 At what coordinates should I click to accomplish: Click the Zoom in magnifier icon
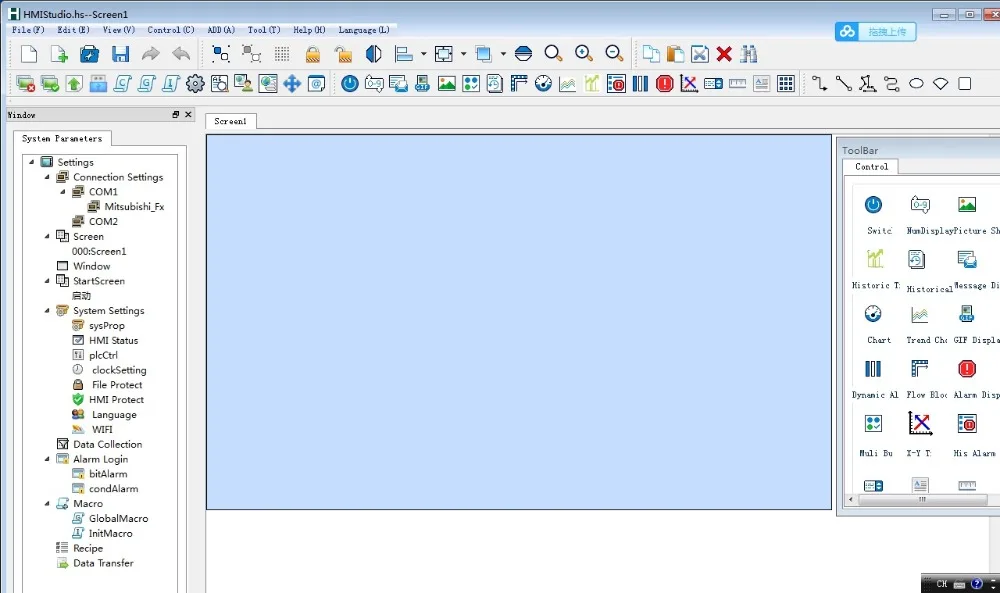point(584,54)
